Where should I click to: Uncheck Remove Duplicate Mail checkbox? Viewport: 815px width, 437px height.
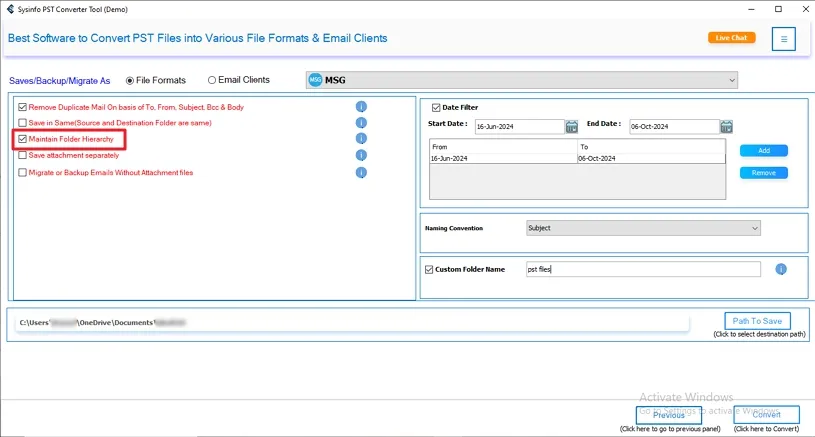(x=23, y=107)
